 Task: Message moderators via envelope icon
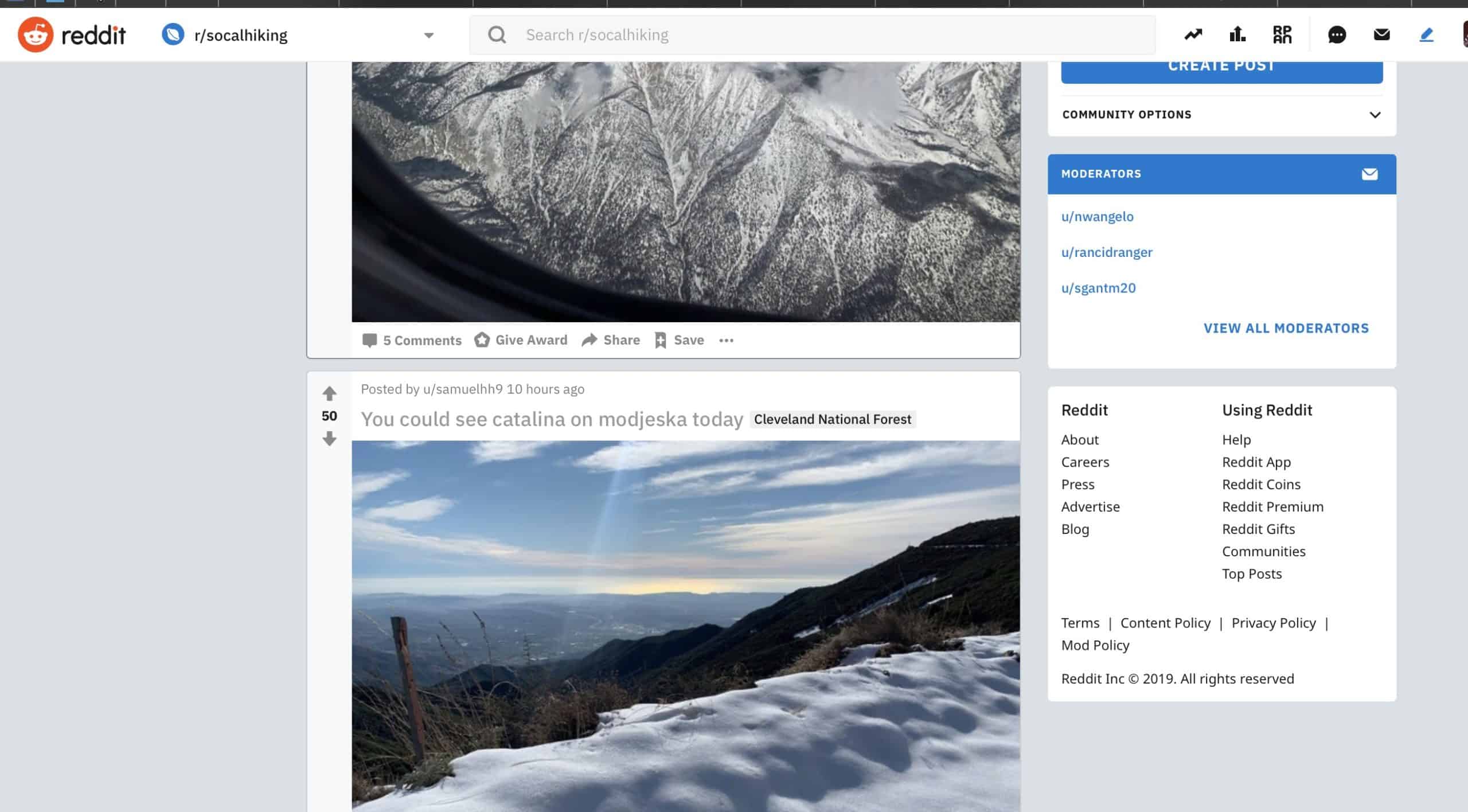coord(1369,174)
